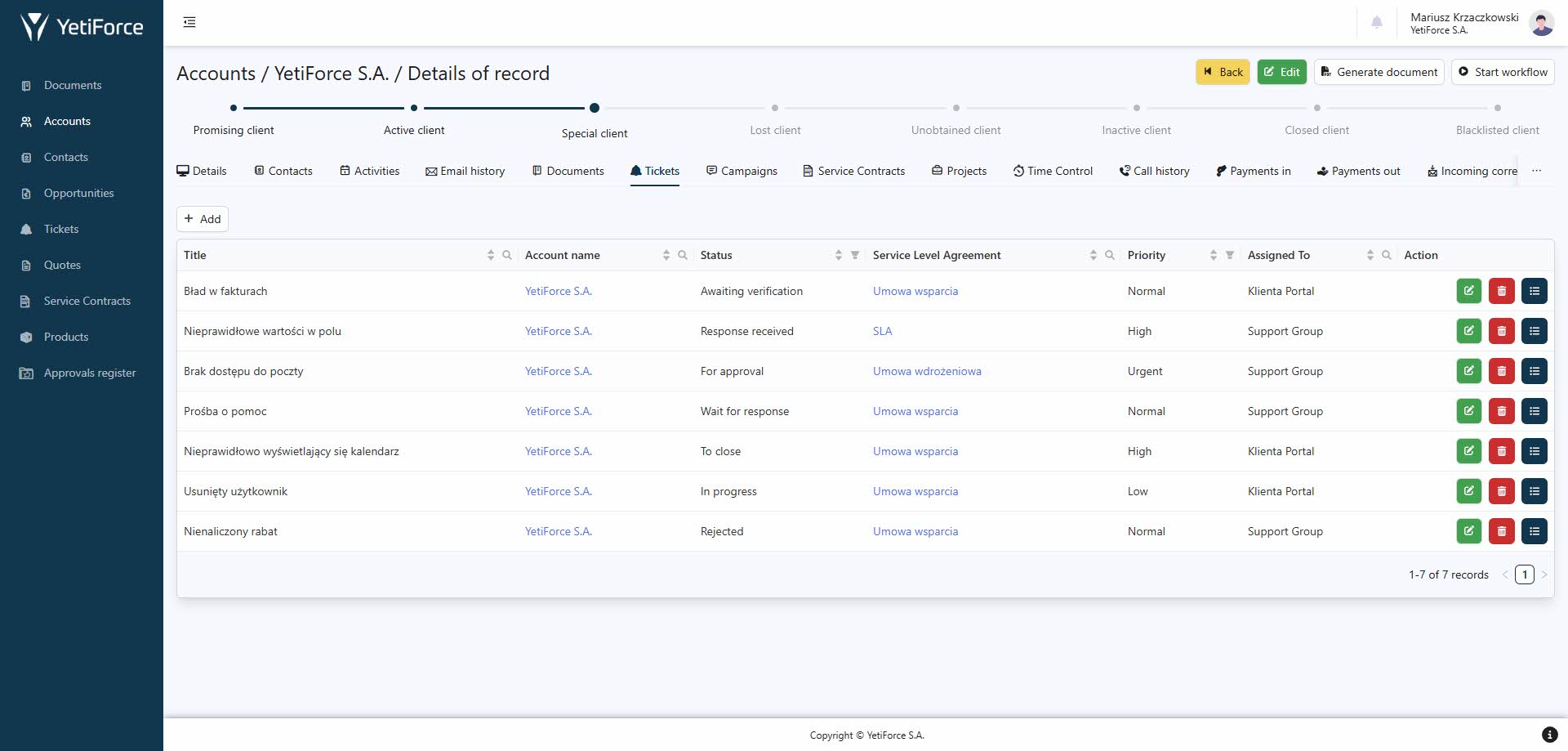Open Products in the sidebar

[66, 337]
